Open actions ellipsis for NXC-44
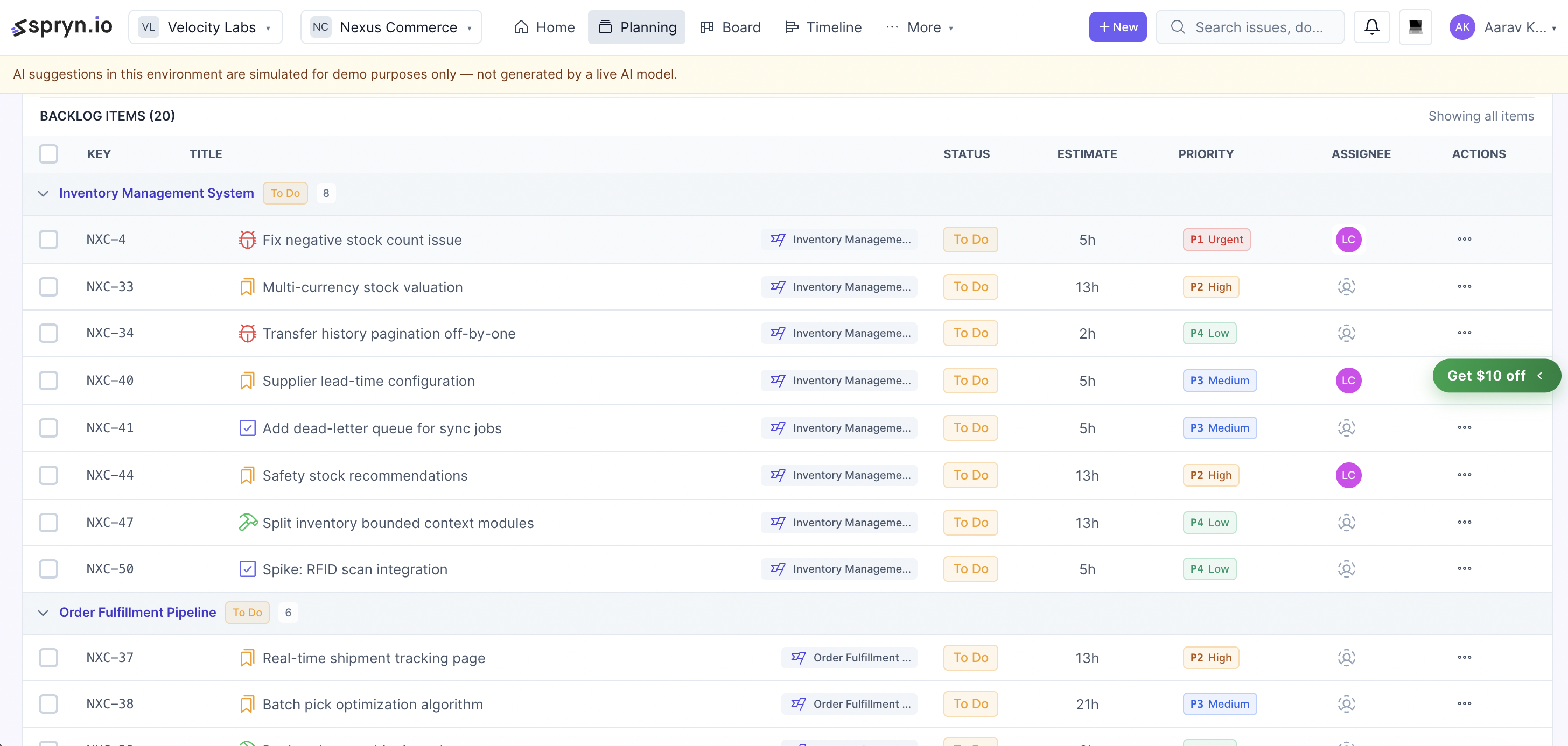This screenshot has height=746, width=1568. click(1464, 475)
